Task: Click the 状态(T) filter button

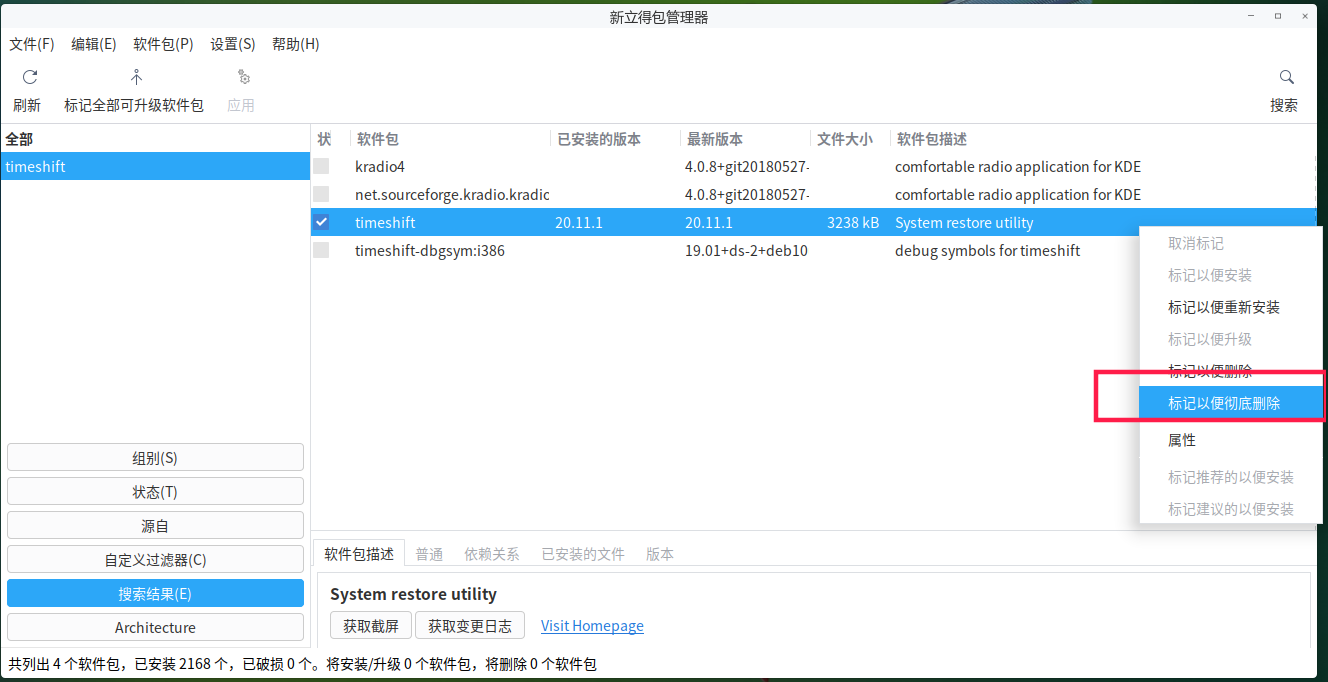Action: click(155, 492)
